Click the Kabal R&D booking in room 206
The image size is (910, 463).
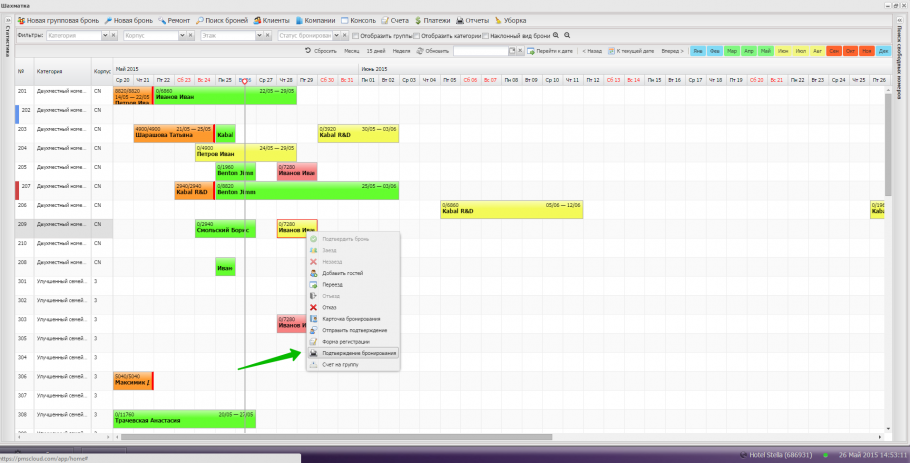[x=510, y=208]
